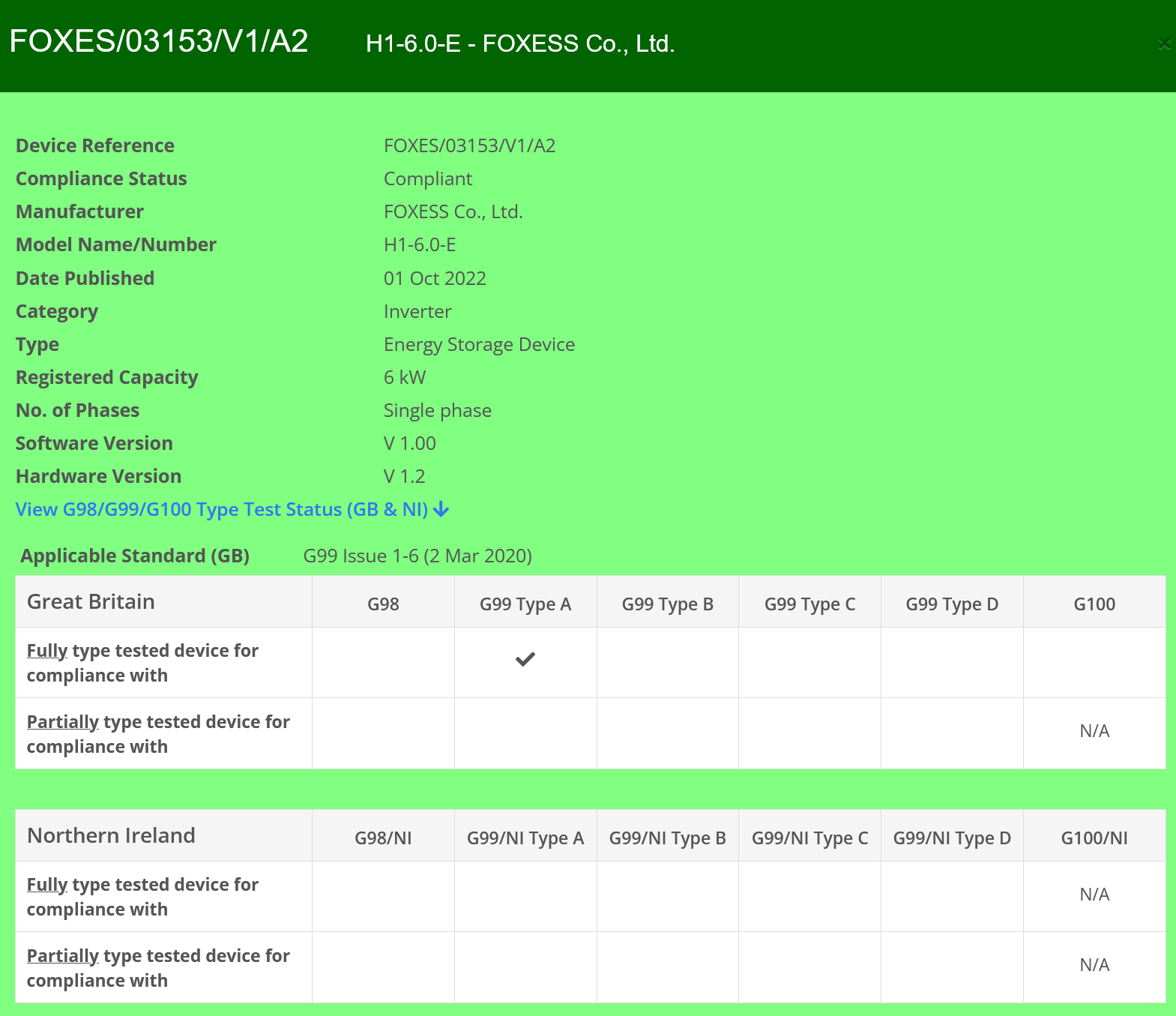Click the header title 'H1-6.0-E - FOXESS Co., Ltd.'
Image resolution: width=1176 pixels, height=1016 pixels.
(520, 44)
